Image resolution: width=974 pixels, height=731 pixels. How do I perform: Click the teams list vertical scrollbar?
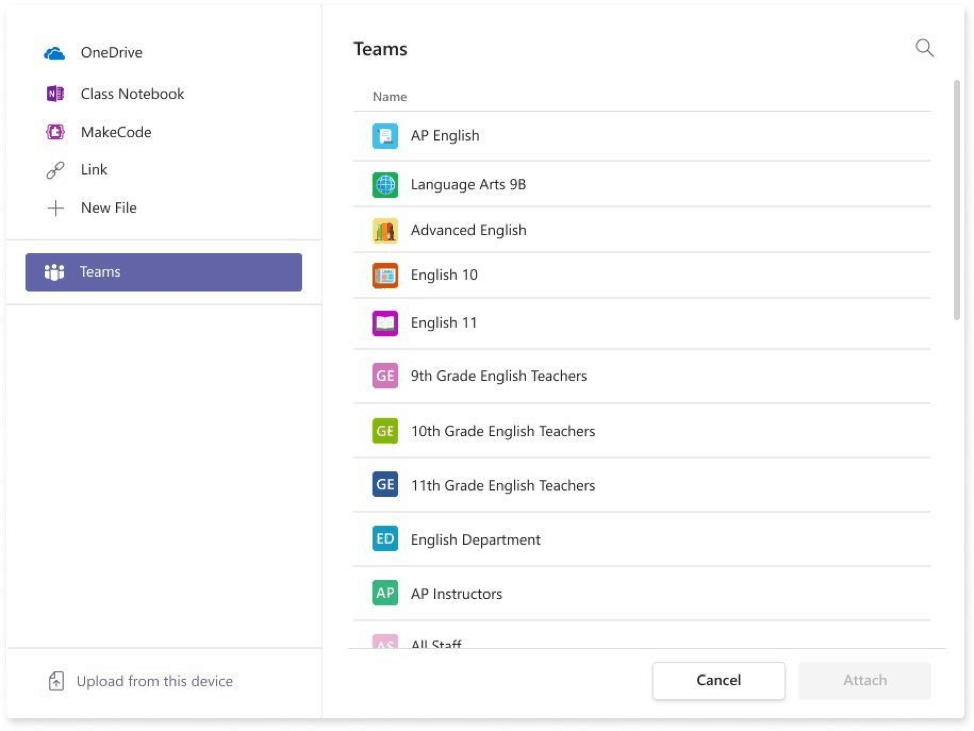[957, 200]
